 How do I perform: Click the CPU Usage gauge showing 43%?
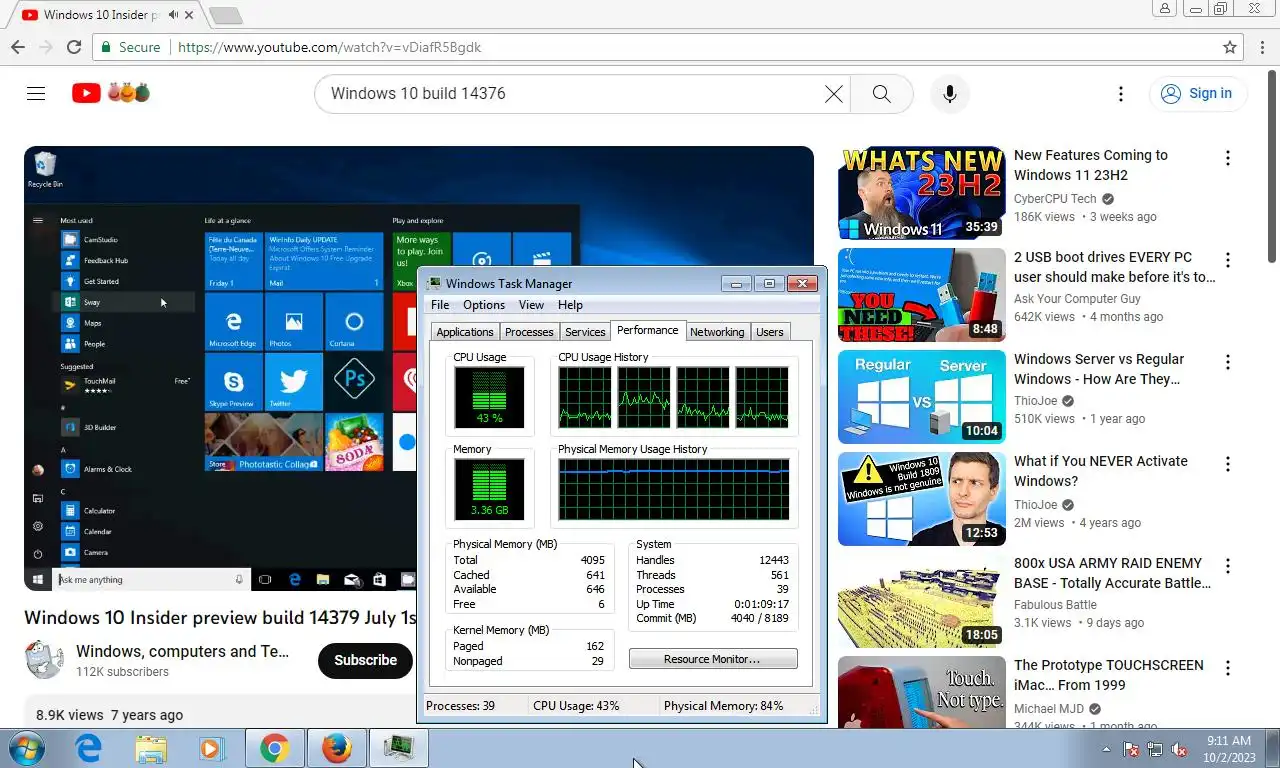[x=489, y=397]
